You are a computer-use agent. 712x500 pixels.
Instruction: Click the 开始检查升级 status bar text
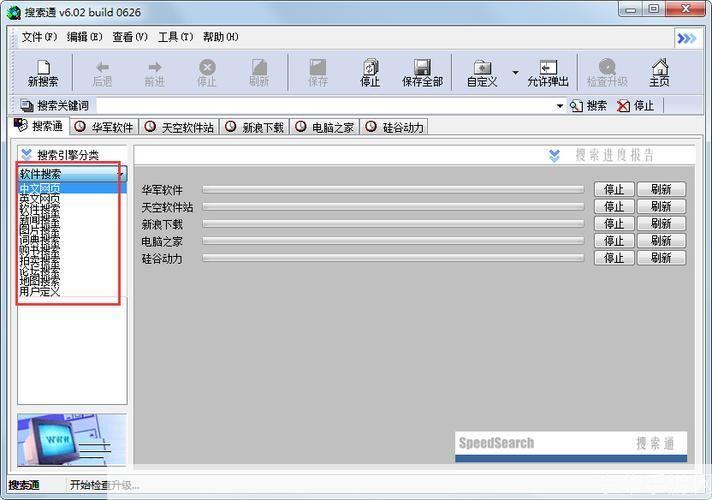[104, 485]
